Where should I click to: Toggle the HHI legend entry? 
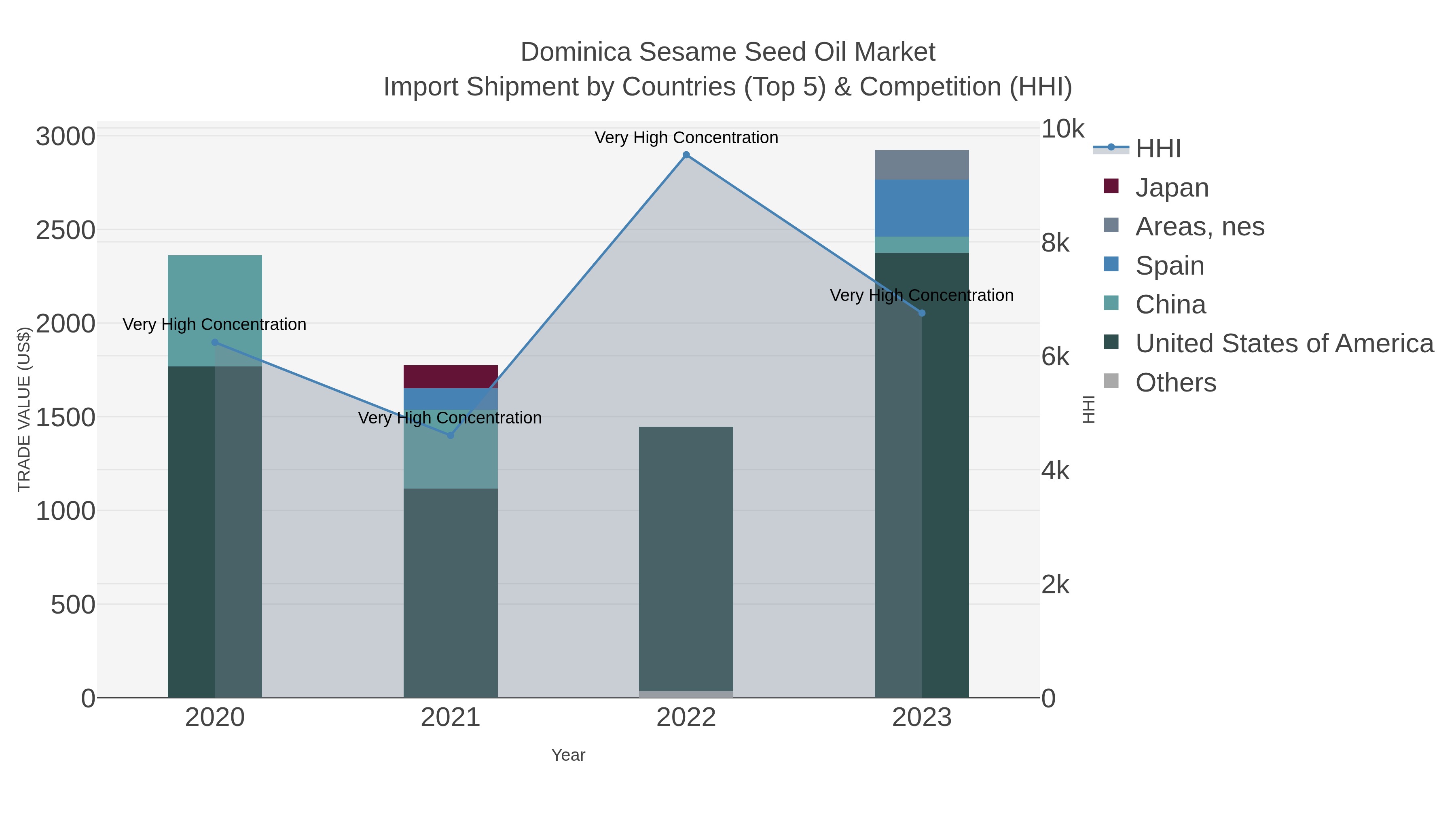pyautogui.click(x=1137, y=148)
